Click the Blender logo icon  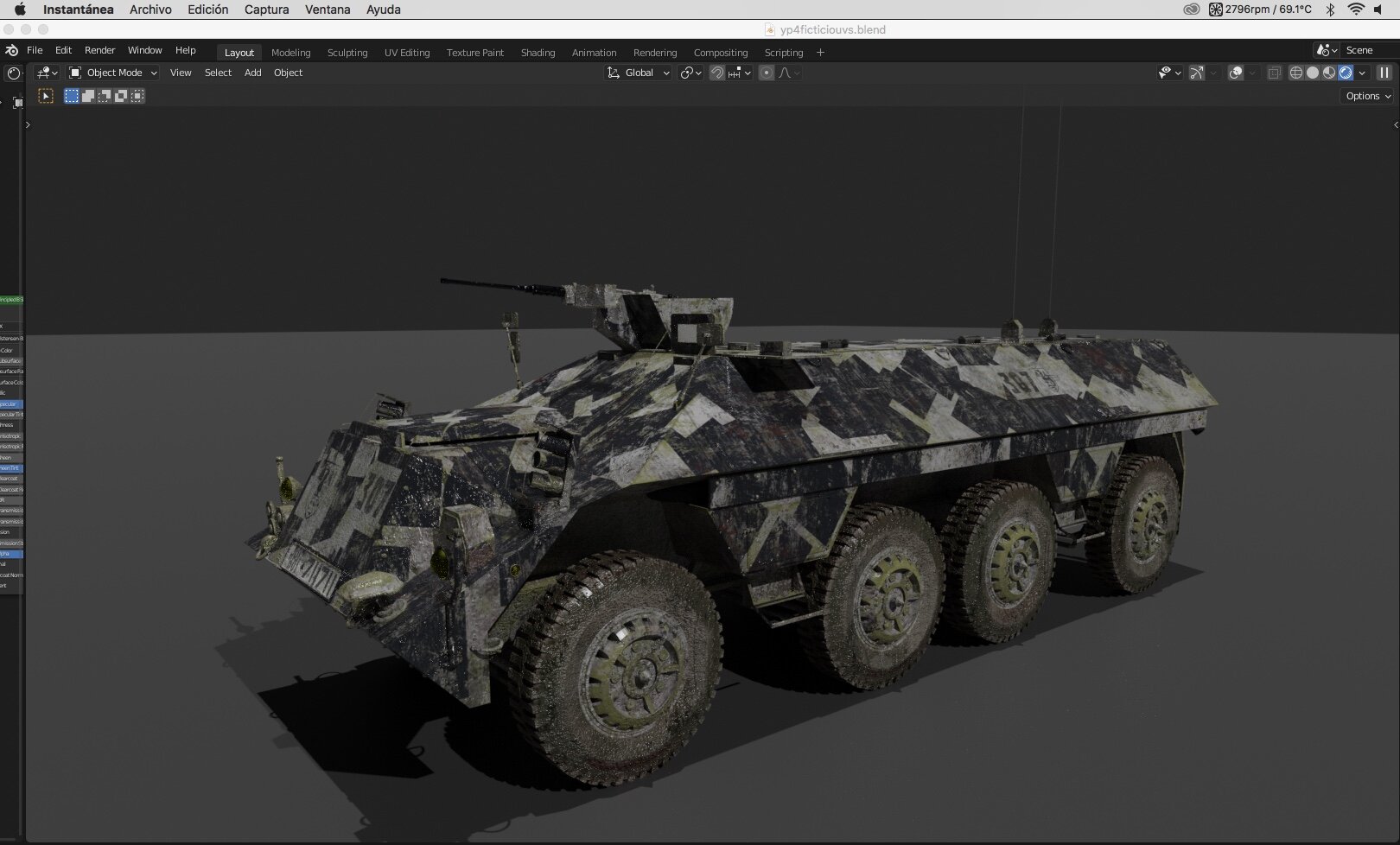(12, 50)
